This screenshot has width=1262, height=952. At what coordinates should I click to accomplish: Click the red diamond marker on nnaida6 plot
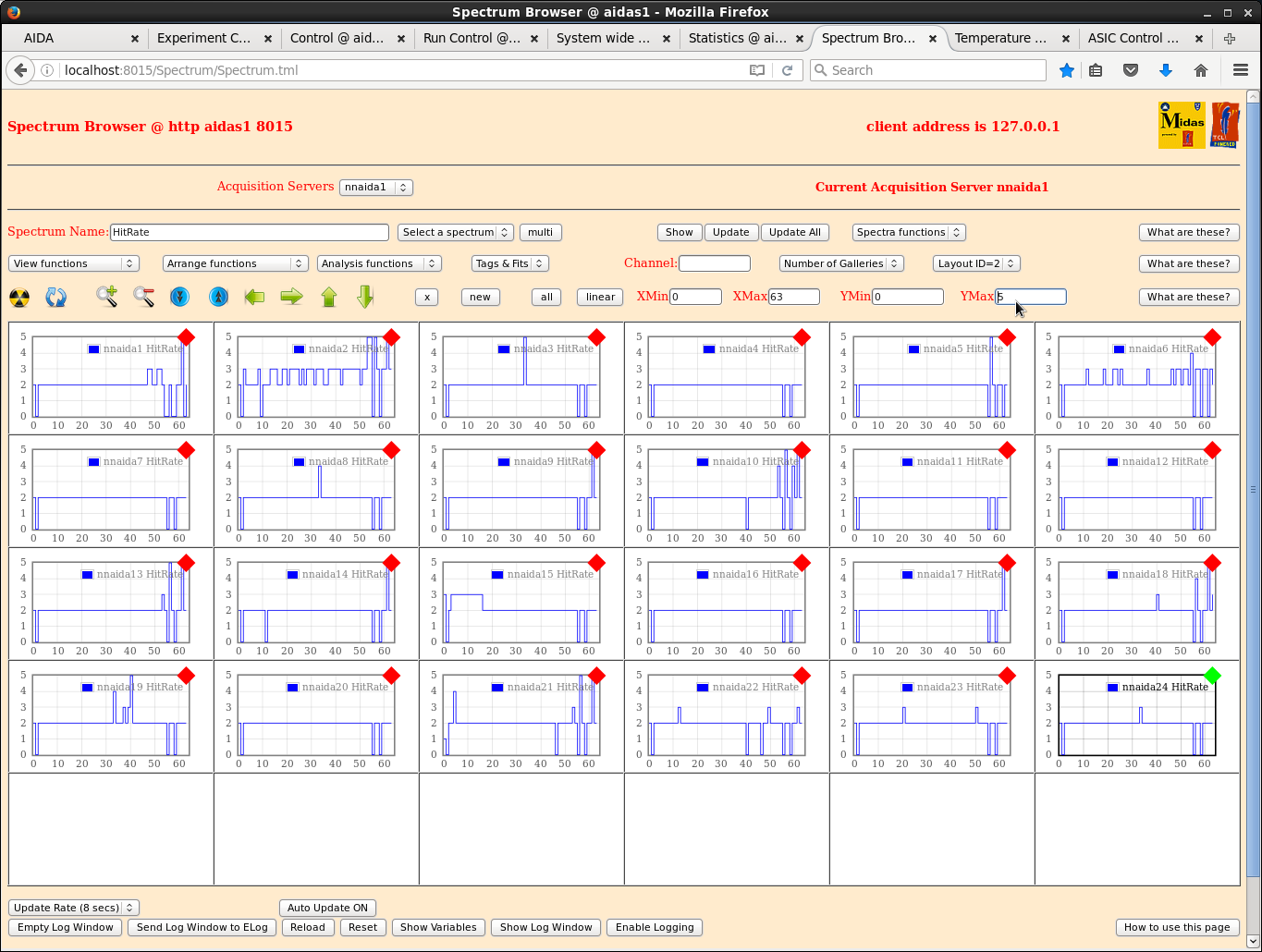click(x=1212, y=337)
